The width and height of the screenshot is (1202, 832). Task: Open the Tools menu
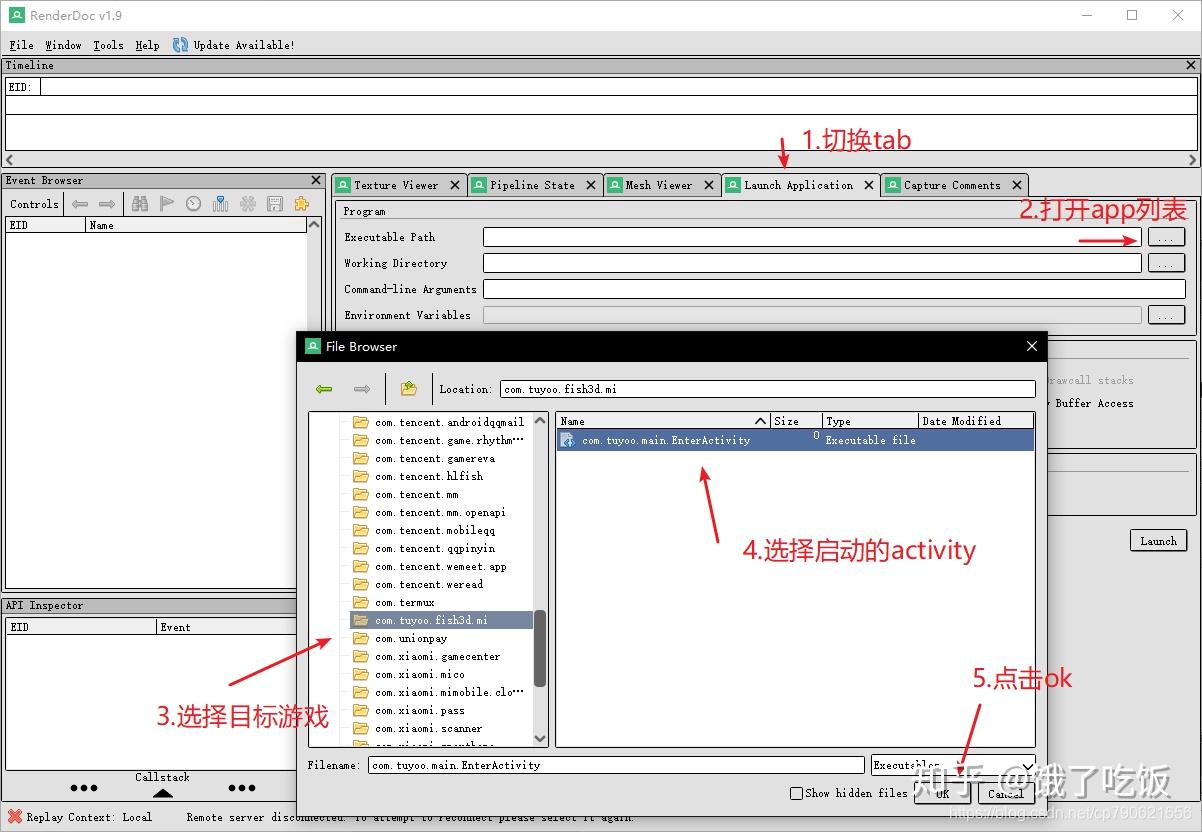pyautogui.click(x=108, y=45)
